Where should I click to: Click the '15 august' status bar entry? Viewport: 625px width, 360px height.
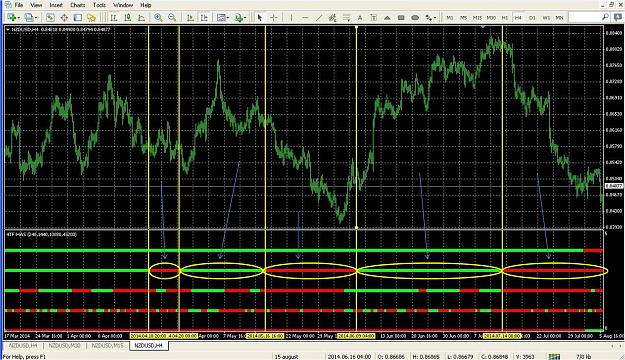click(x=286, y=356)
